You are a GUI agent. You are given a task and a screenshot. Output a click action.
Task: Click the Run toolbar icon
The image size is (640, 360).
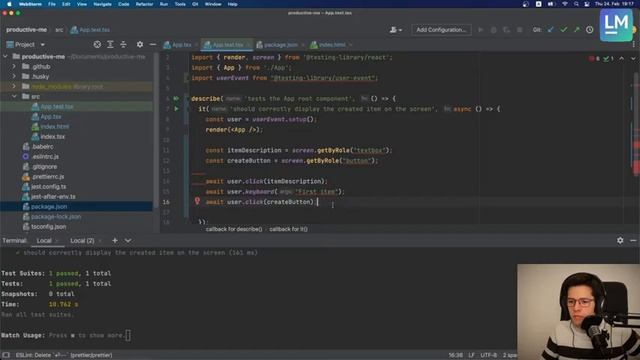coord(480,30)
